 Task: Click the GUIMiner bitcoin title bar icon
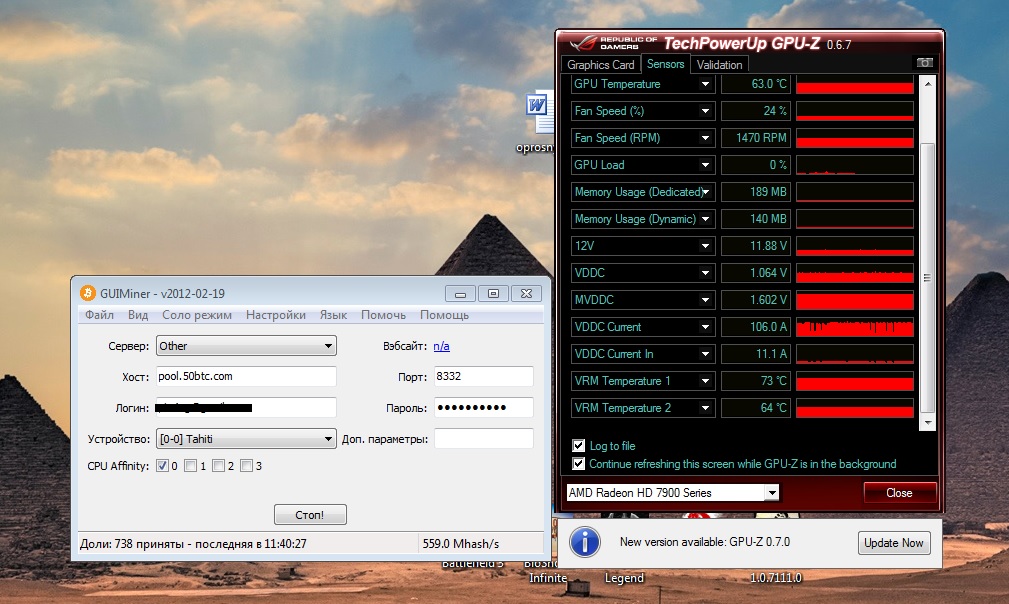(x=87, y=293)
